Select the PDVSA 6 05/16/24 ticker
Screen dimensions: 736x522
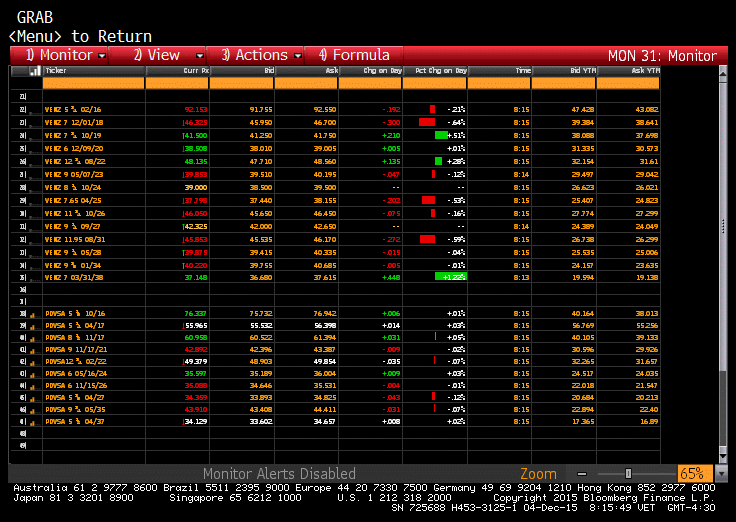(x=76, y=374)
